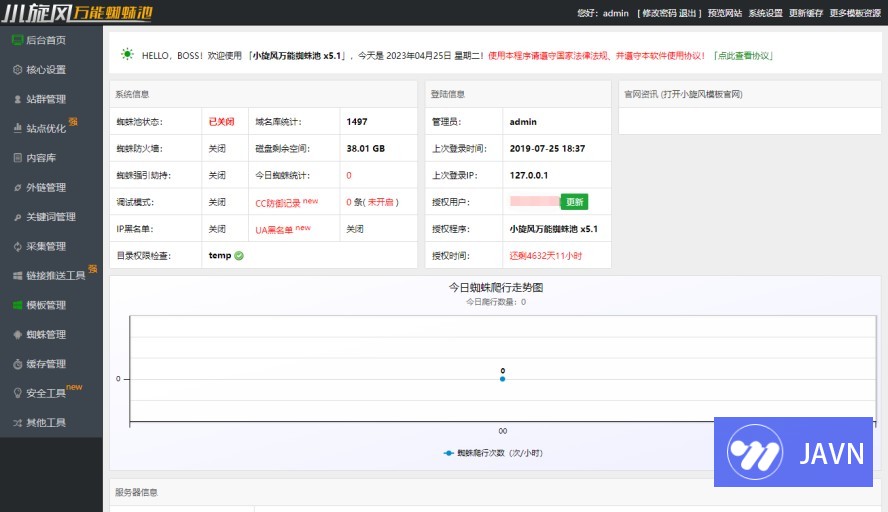The height and width of the screenshot is (512, 888).
Task: Click the 后台首页 monitor icon
Action: tap(17, 40)
